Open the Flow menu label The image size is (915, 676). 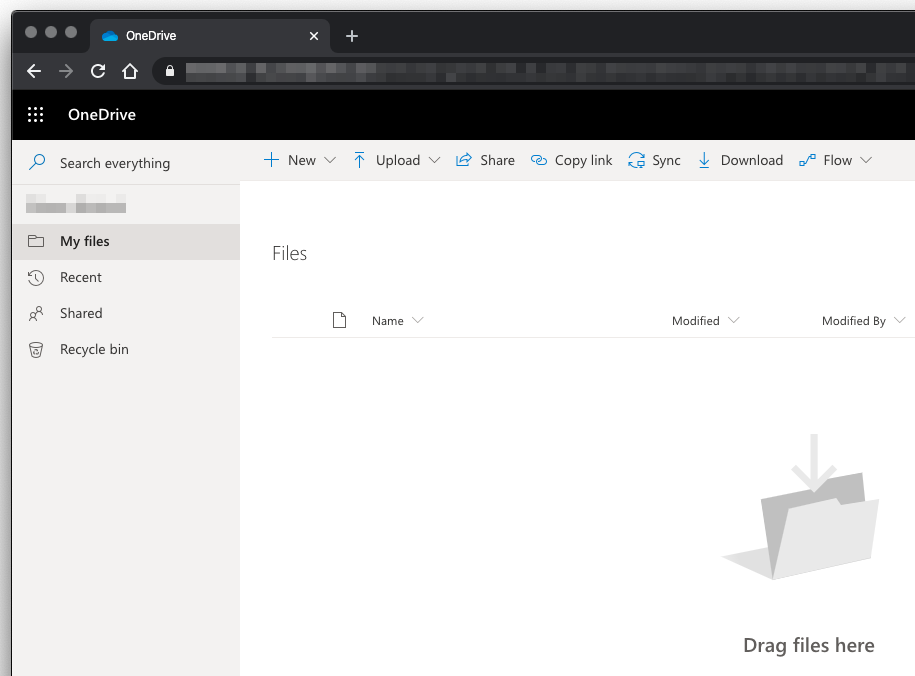[x=837, y=160]
